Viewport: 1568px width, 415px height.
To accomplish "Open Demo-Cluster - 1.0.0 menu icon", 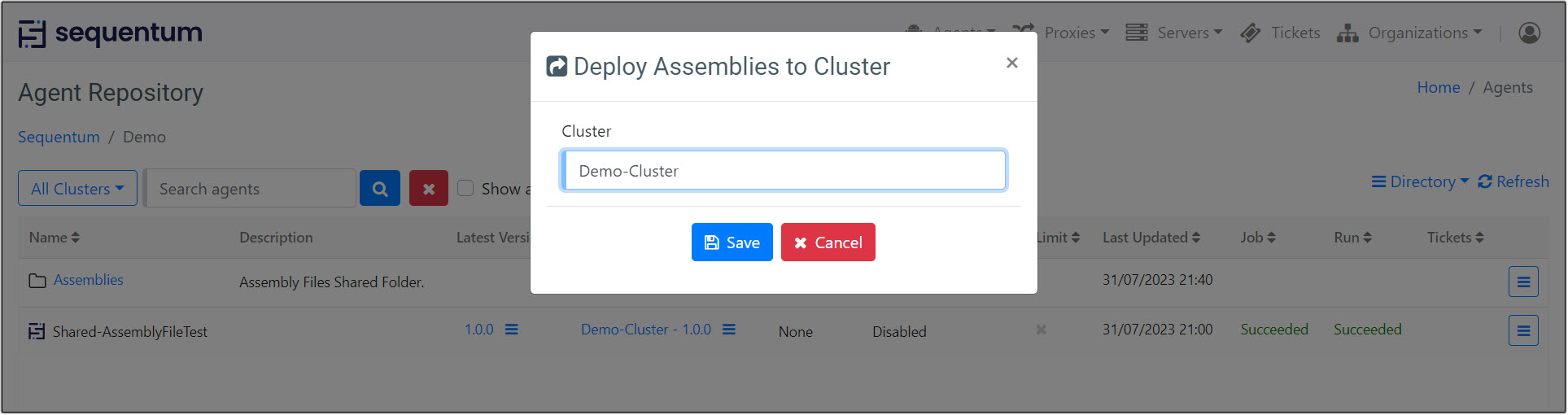I will [729, 330].
